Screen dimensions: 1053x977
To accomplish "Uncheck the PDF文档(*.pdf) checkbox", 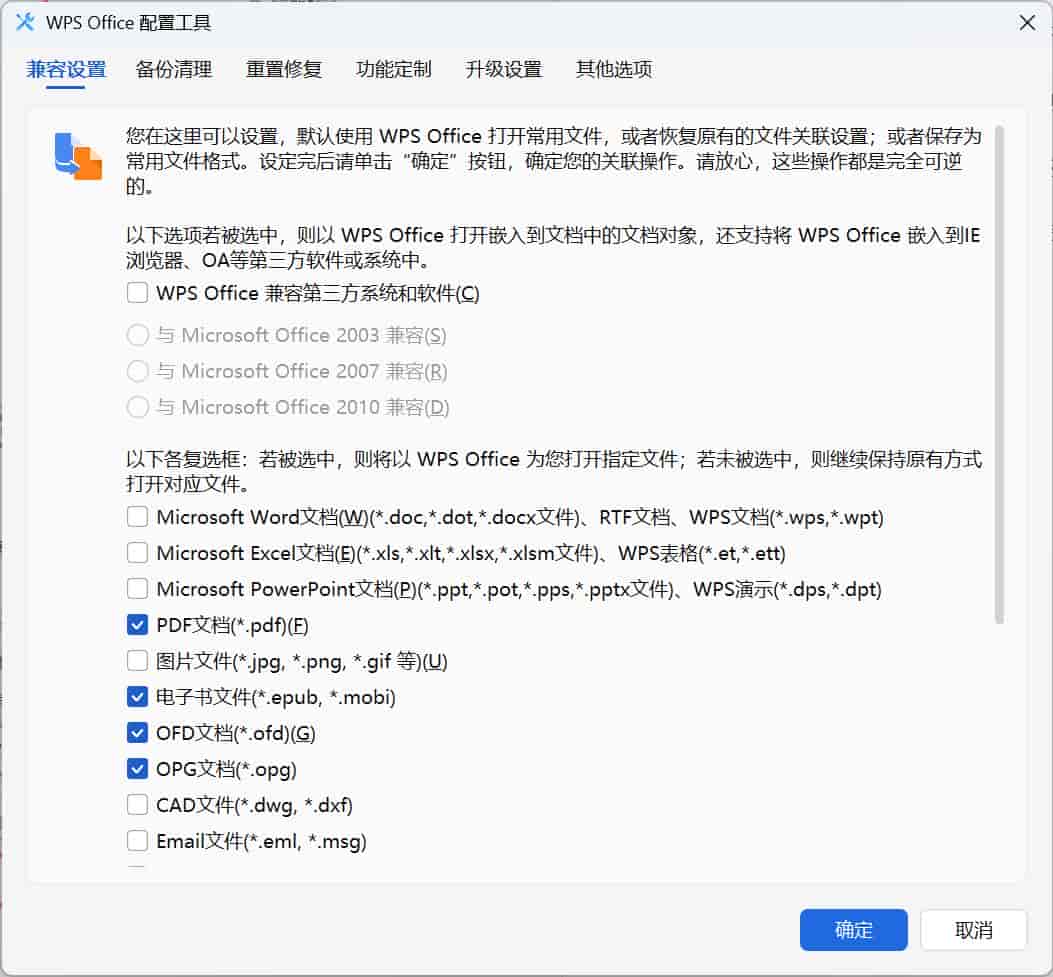I will coord(138,625).
